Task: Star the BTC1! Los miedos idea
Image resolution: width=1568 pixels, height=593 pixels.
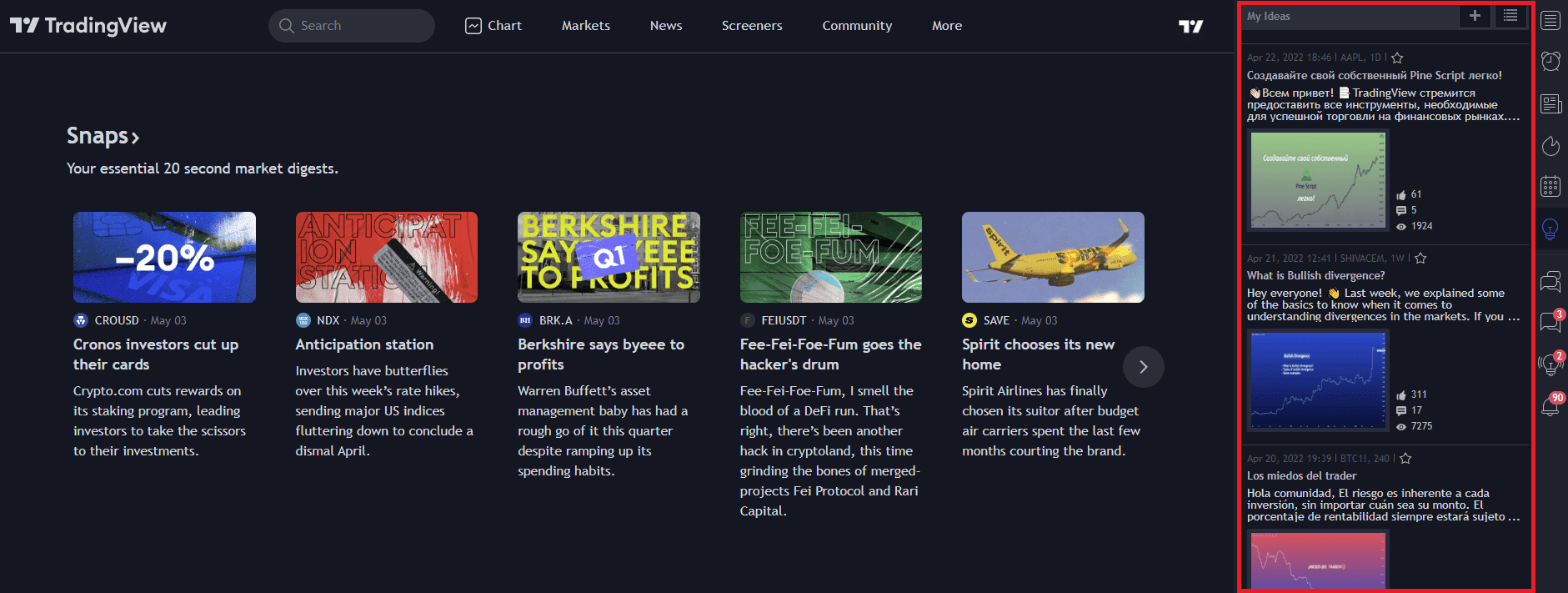Action: (x=1405, y=458)
